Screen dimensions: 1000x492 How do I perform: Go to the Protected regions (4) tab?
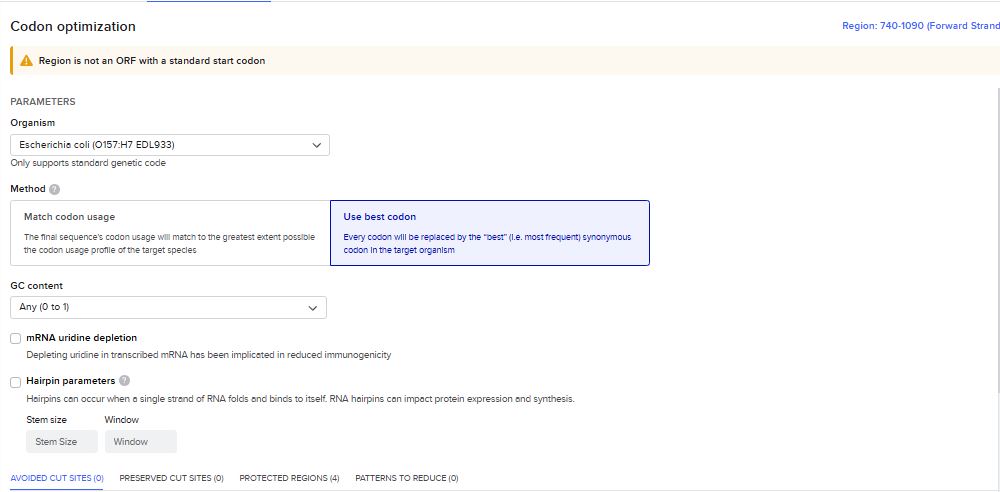tap(289, 478)
